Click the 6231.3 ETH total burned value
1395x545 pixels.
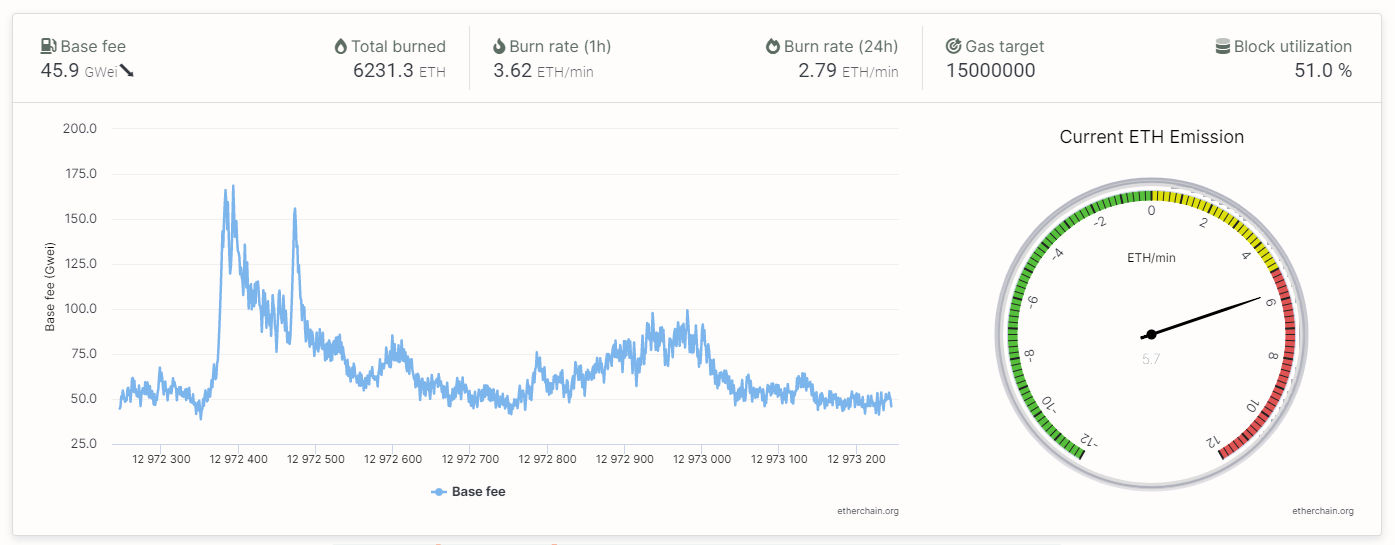[x=399, y=71]
